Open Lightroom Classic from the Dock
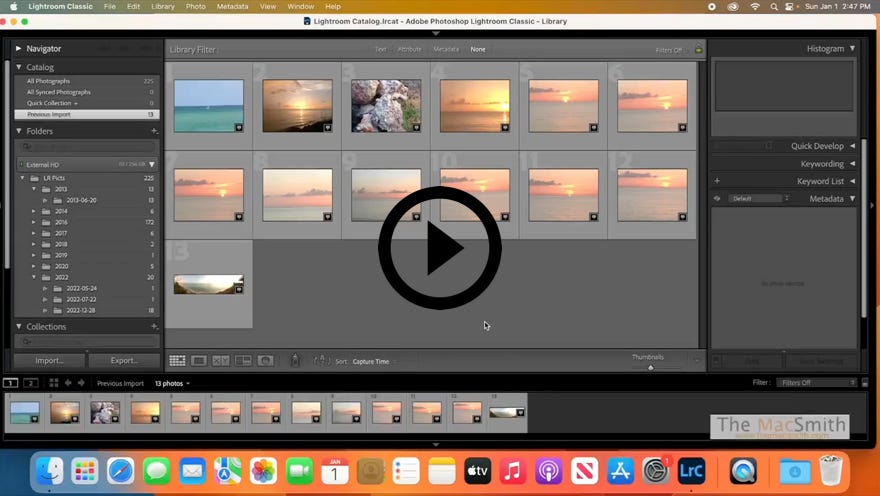 (x=691, y=471)
